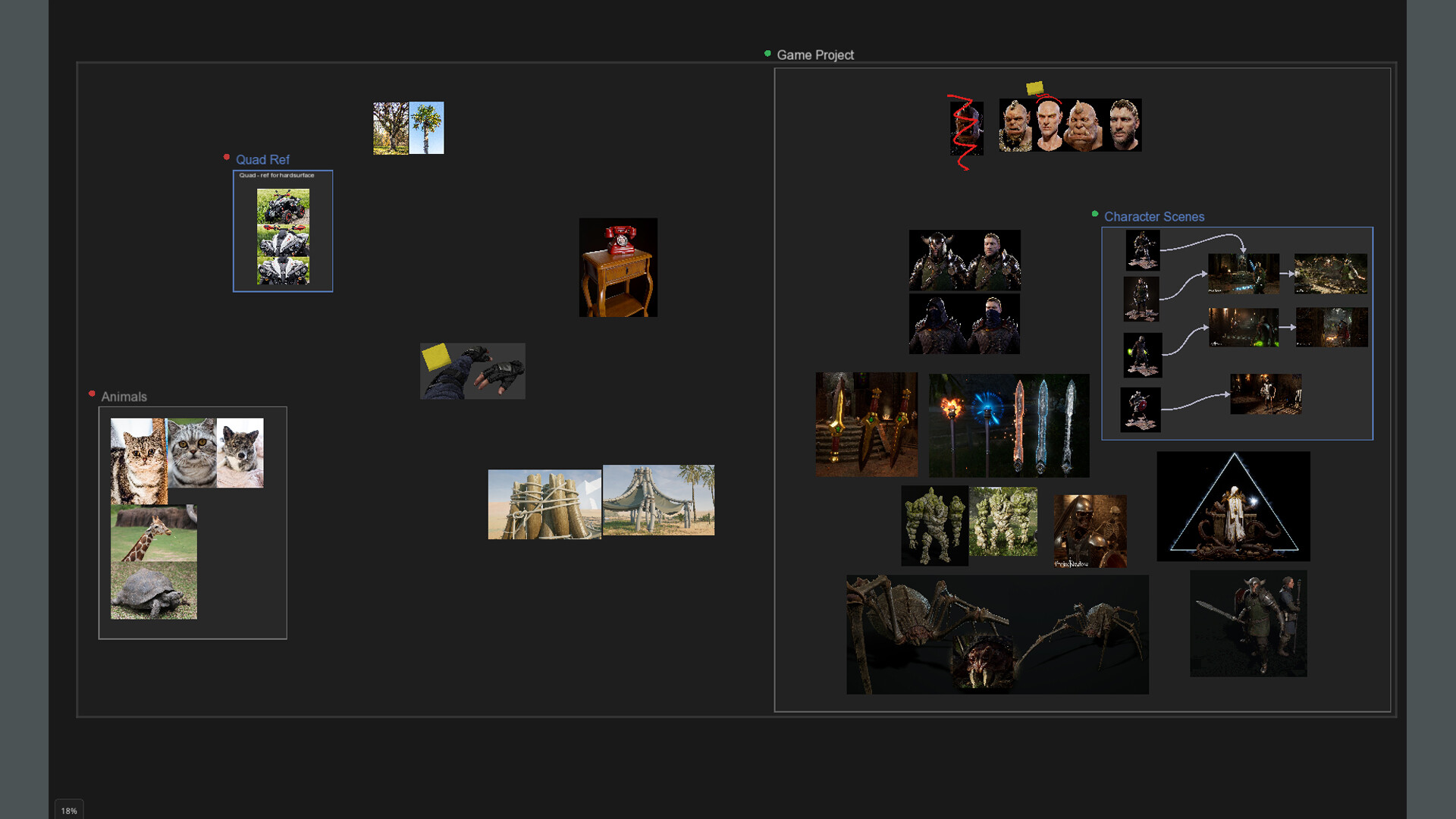This screenshot has height=819, width=1456.
Task: Select the four character head busts image
Action: pyautogui.click(x=1070, y=125)
